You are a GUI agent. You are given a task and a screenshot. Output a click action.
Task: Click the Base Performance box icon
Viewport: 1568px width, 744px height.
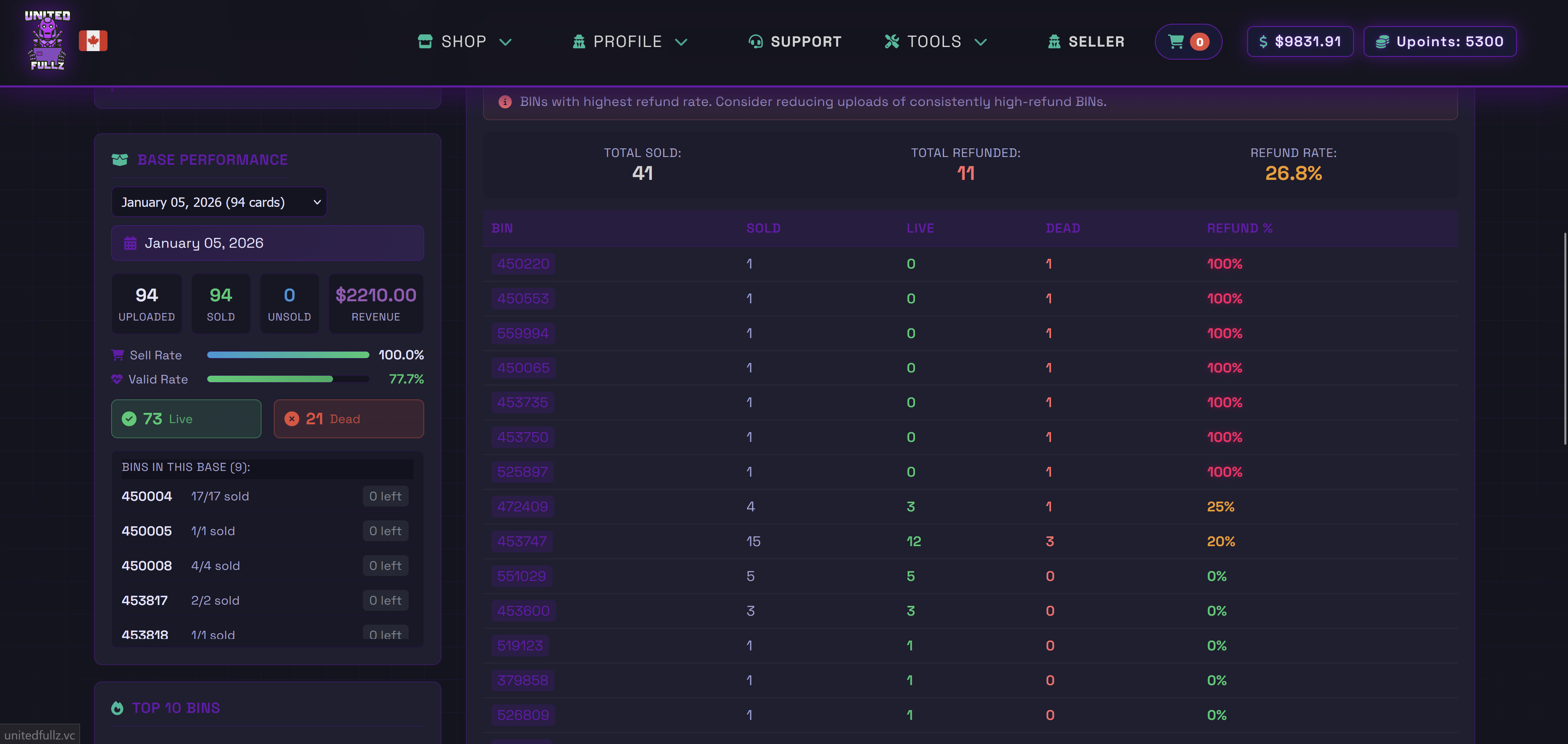120,159
